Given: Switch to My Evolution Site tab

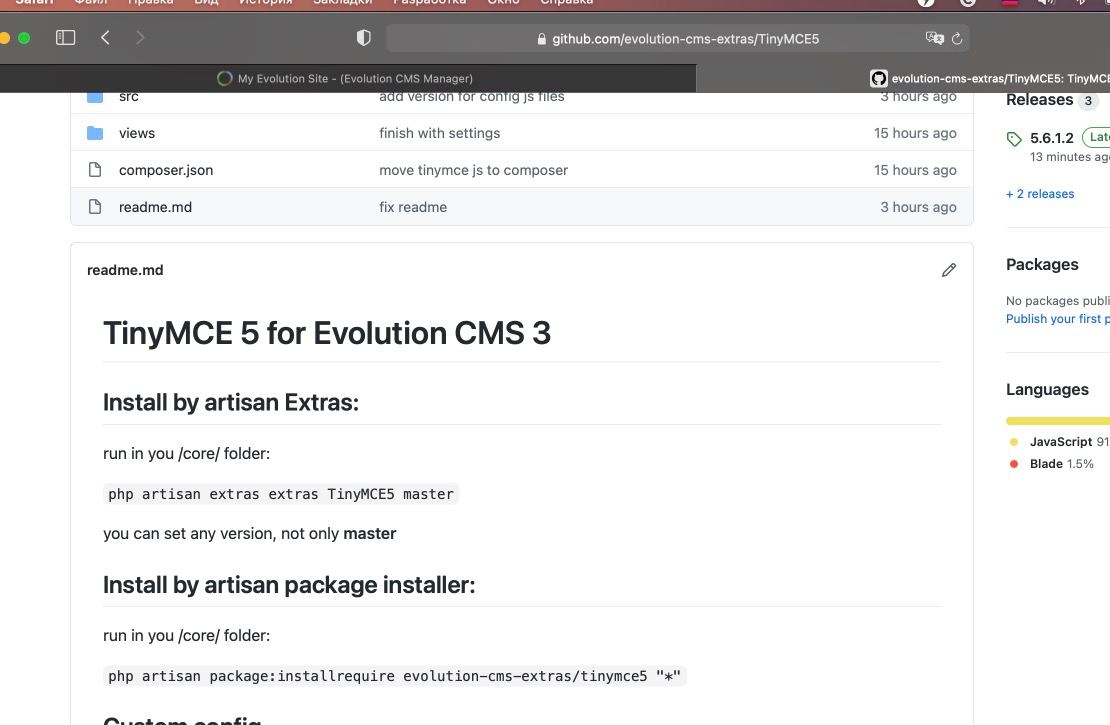Looking at the screenshot, I should 348,79.
